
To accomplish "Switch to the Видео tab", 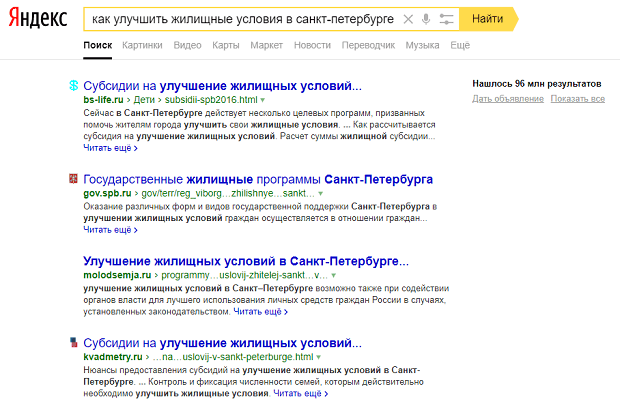I will click(x=187, y=45).
